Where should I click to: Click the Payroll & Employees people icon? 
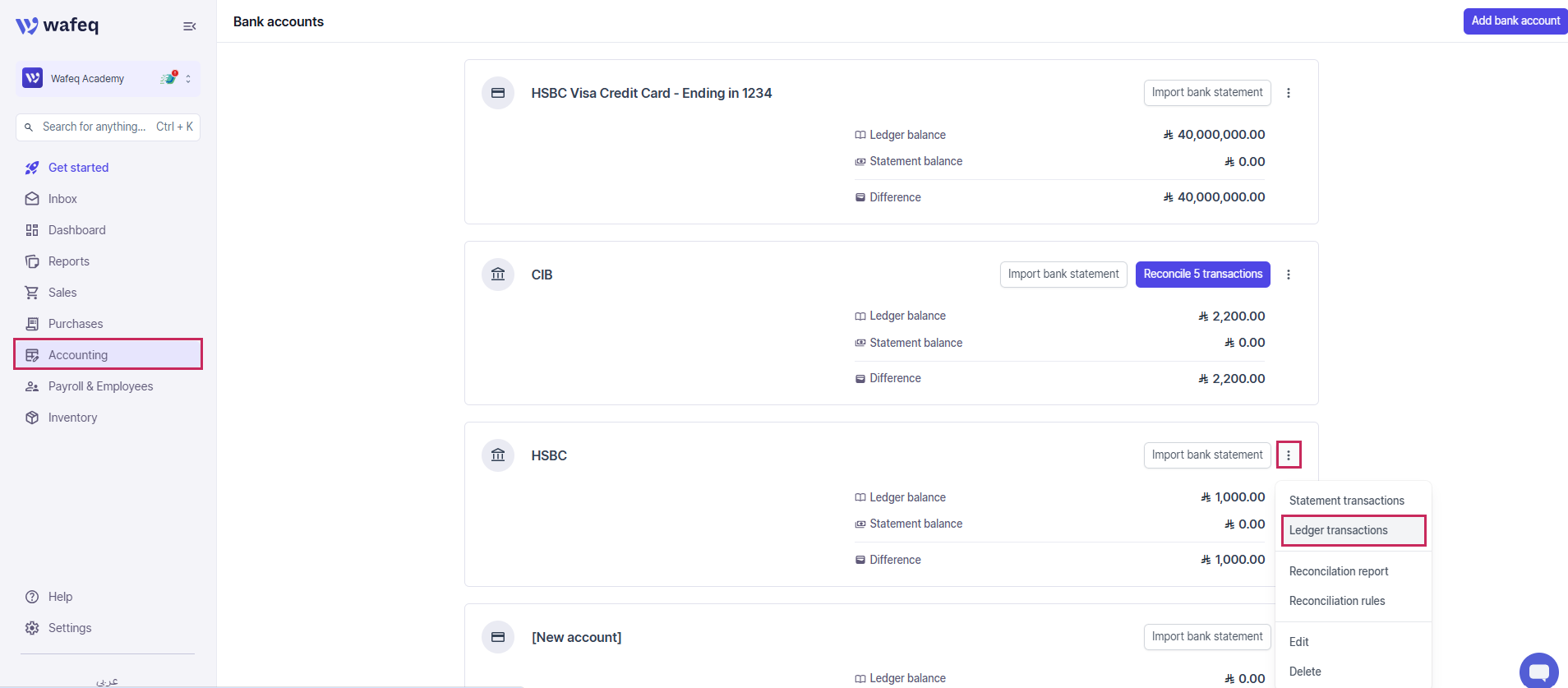click(32, 386)
